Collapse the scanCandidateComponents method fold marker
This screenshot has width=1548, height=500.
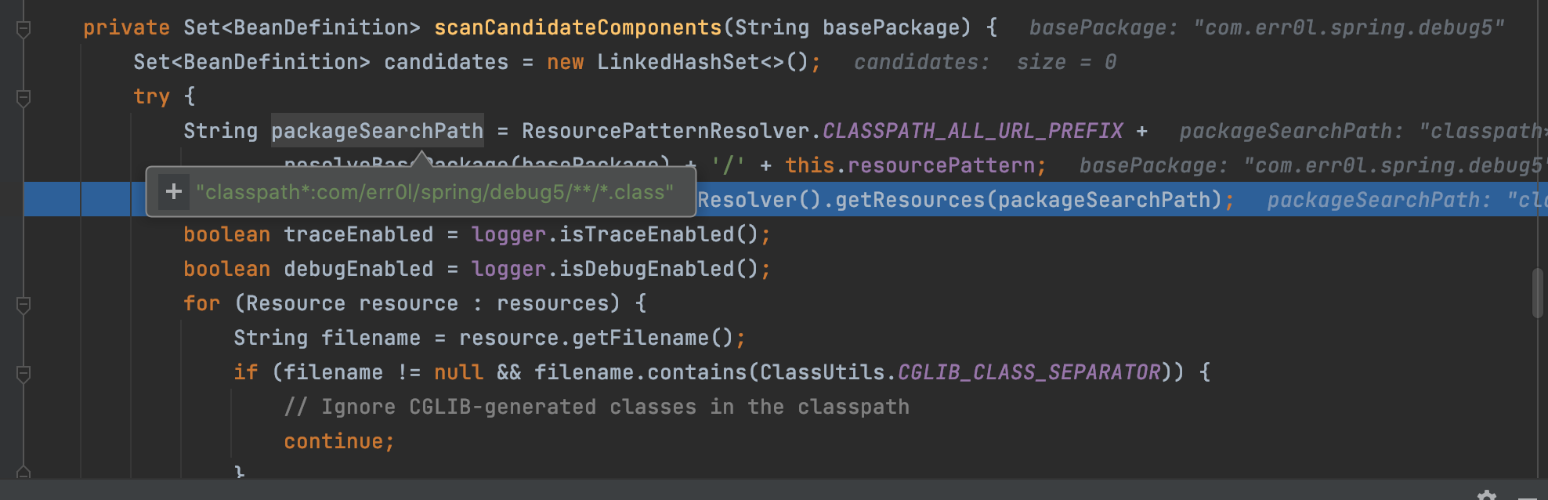click(x=24, y=29)
